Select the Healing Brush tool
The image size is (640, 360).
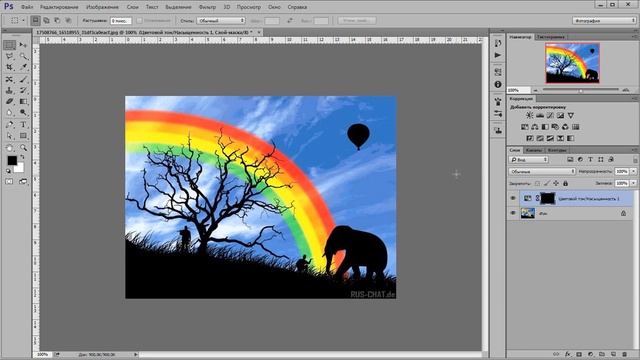[x=9, y=79]
